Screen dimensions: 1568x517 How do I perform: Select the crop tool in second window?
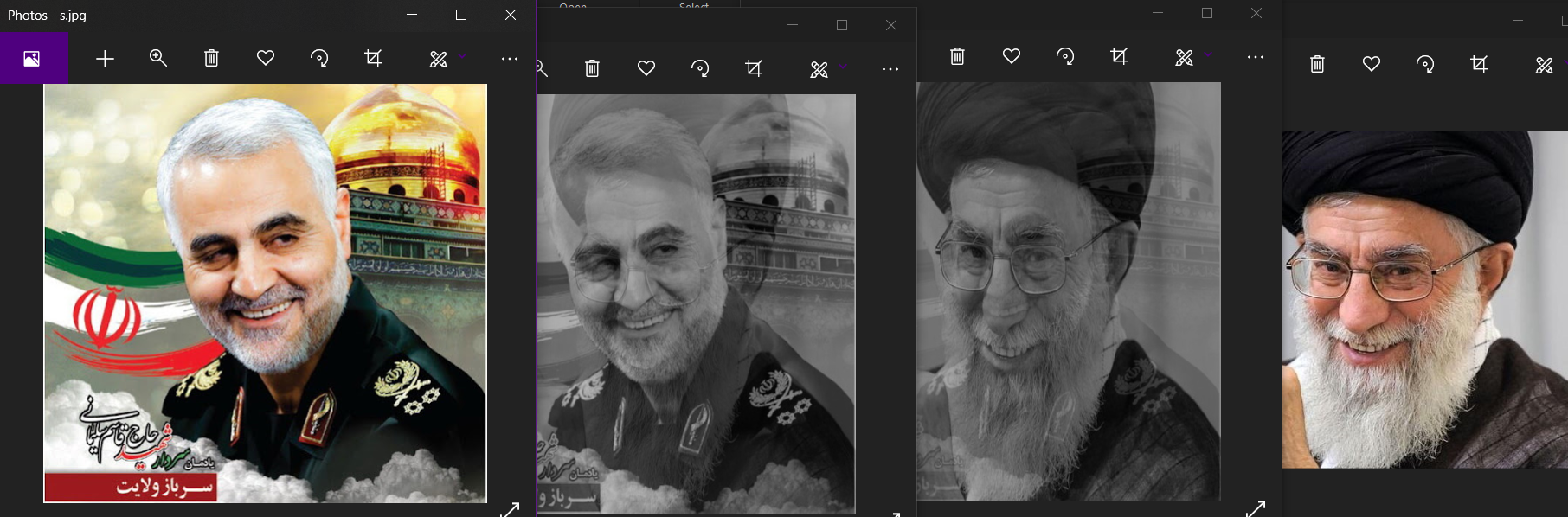click(754, 68)
